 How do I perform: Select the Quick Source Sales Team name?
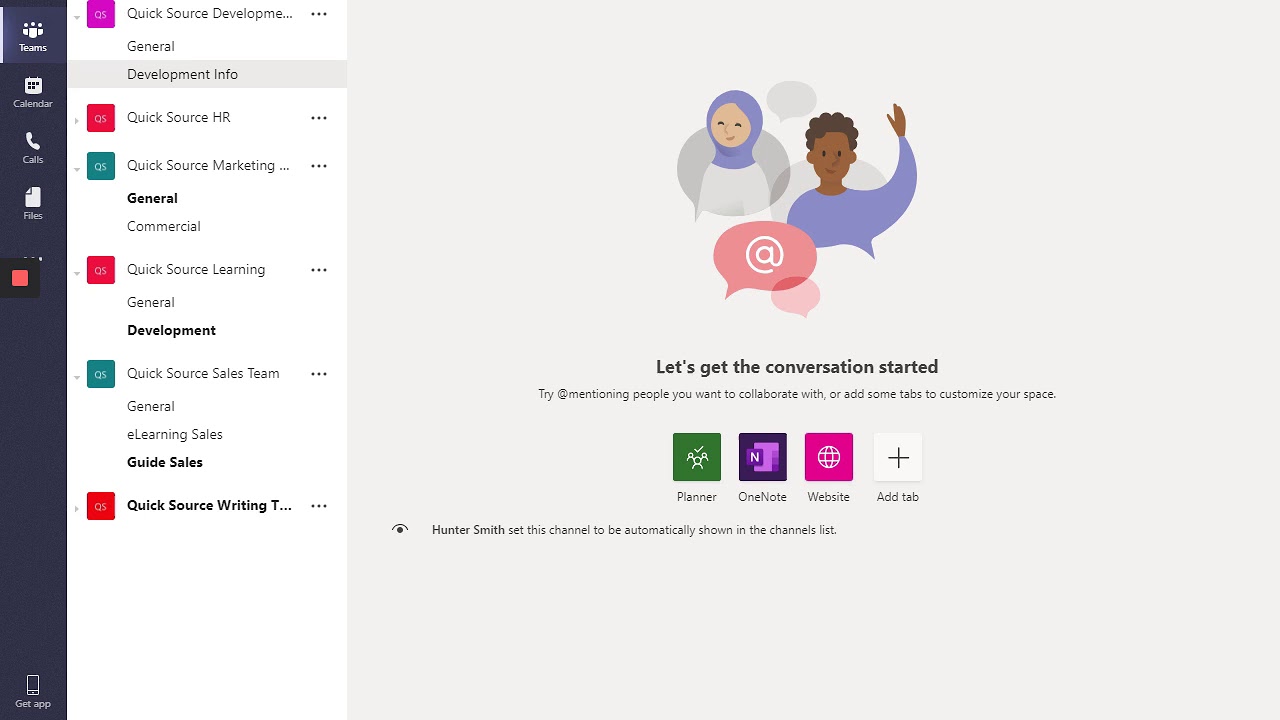tap(203, 373)
